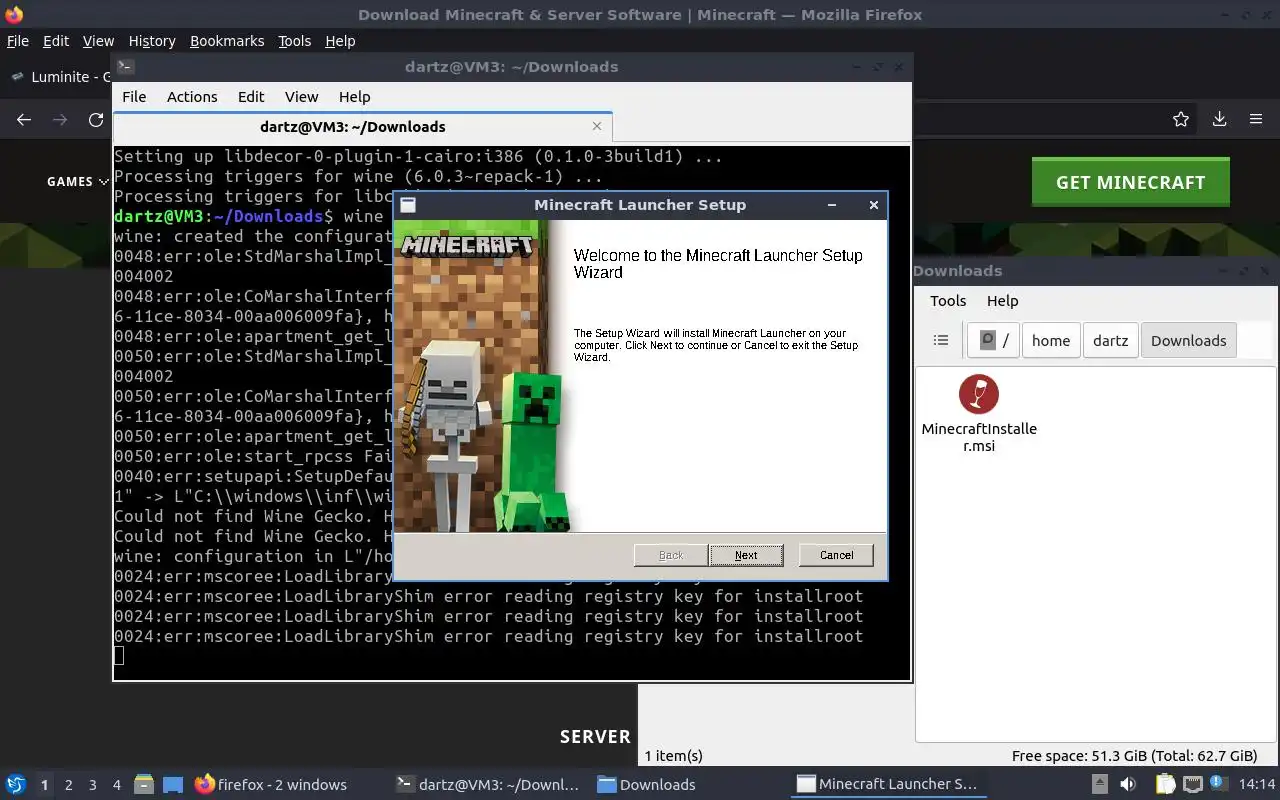
Task: Select the Luminite browser tab
Action: point(60,77)
